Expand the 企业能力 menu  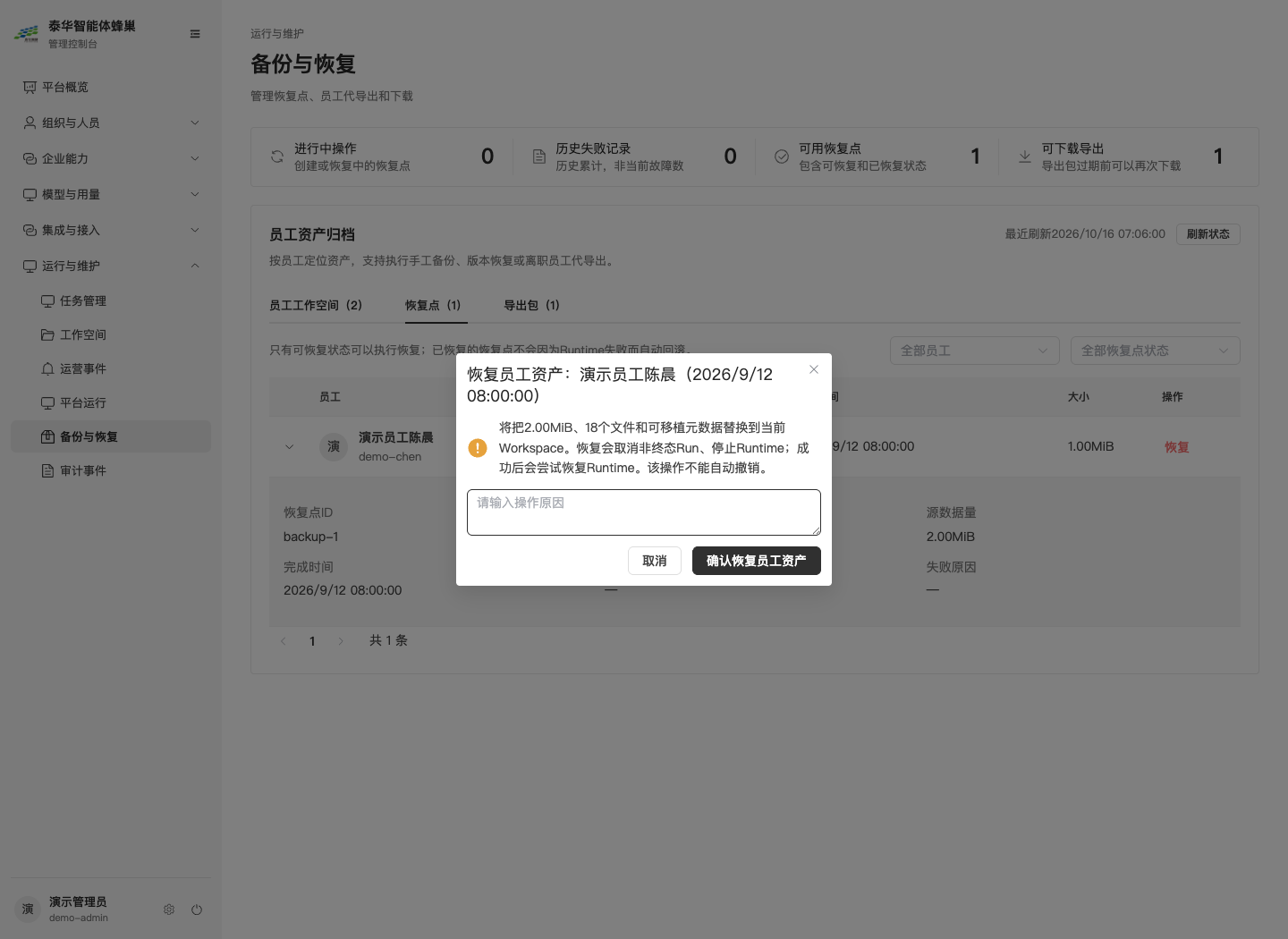point(111,158)
